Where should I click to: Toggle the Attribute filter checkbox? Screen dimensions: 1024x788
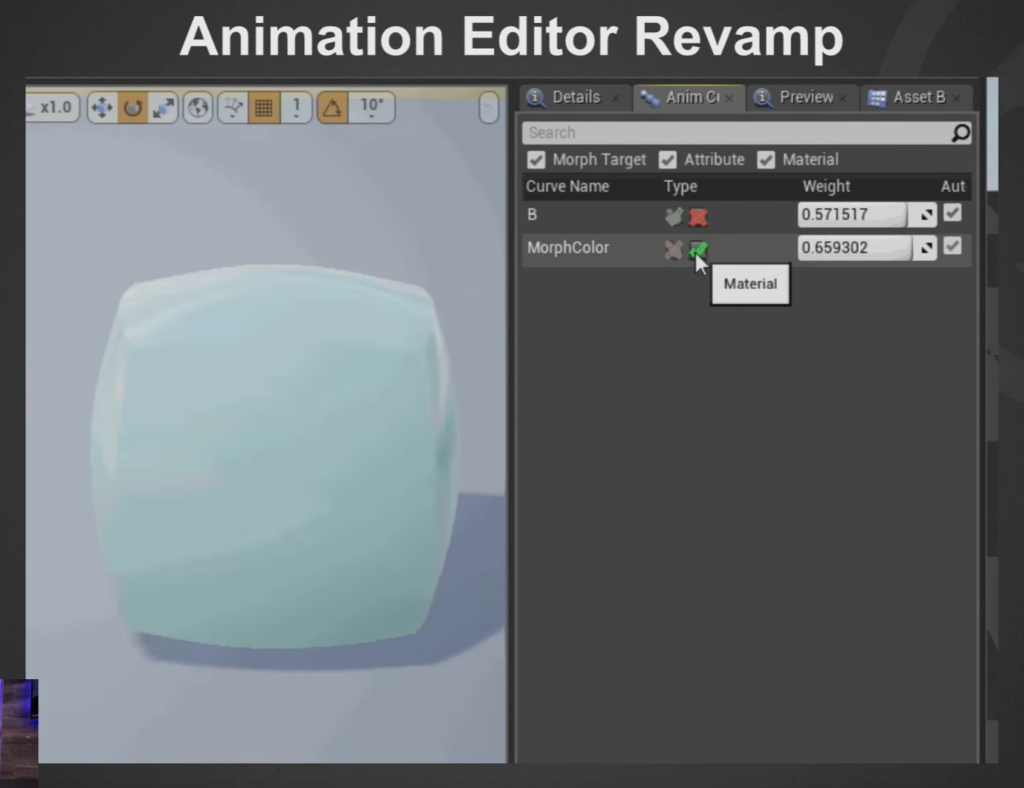(667, 160)
